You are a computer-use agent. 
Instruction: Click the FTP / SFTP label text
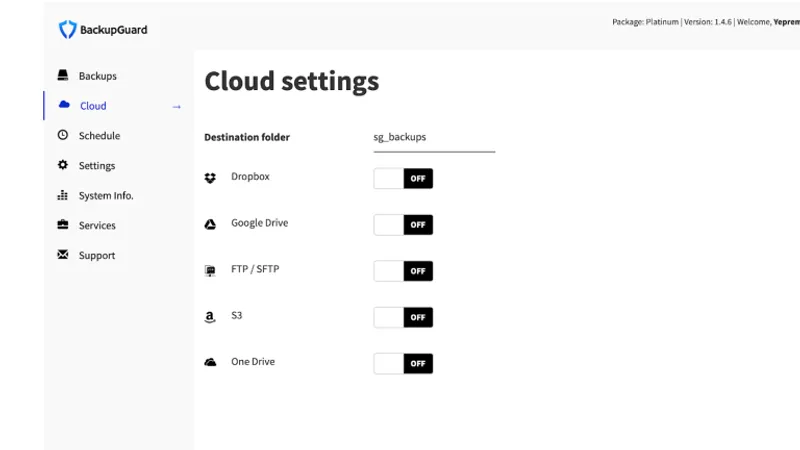[x=255, y=269]
